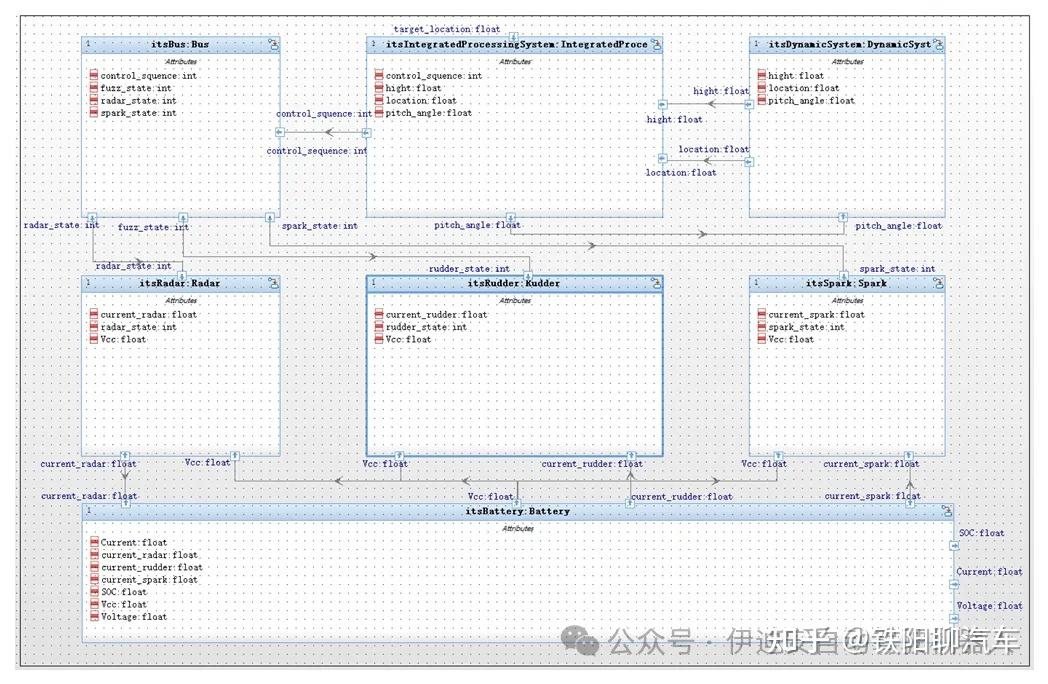This screenshot has height=684, width=1048.
Task: Select the Vcc:float port on itsBattery top
Action: (x=517, y=503)
